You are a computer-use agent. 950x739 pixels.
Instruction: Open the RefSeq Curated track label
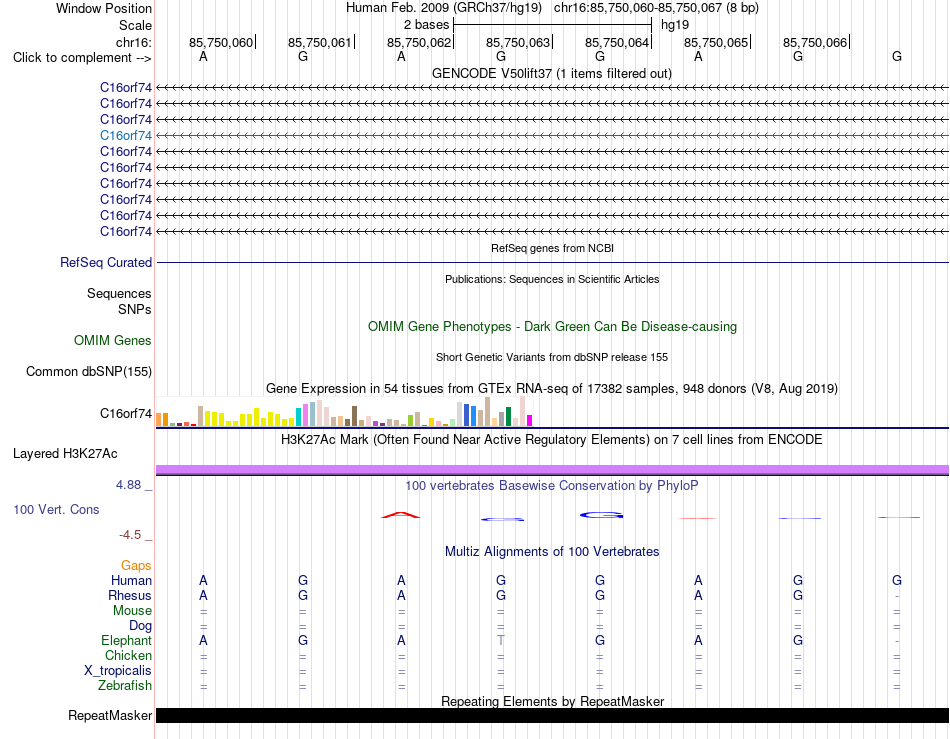106,262
